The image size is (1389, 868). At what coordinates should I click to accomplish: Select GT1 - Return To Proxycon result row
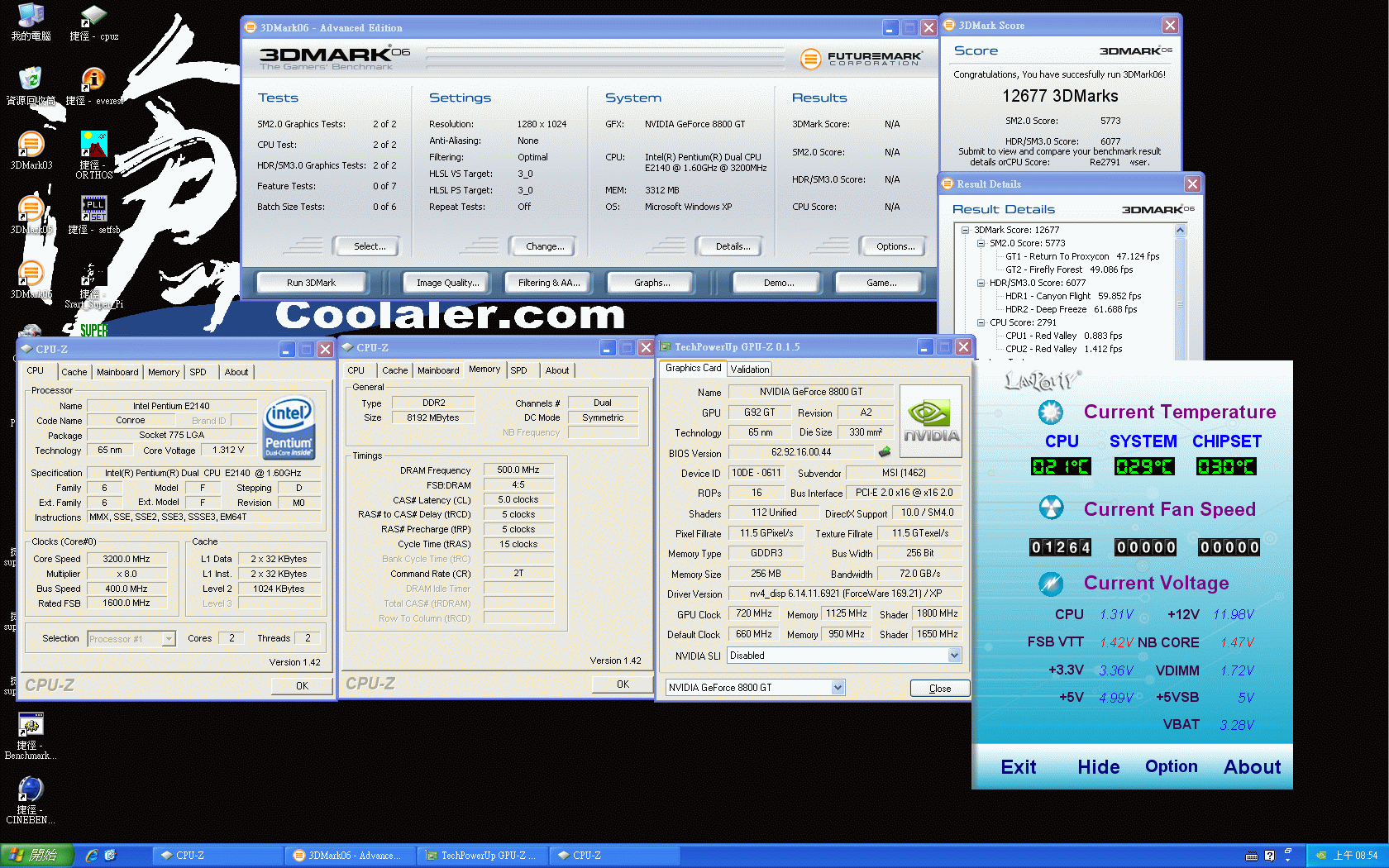[1082, 257]
